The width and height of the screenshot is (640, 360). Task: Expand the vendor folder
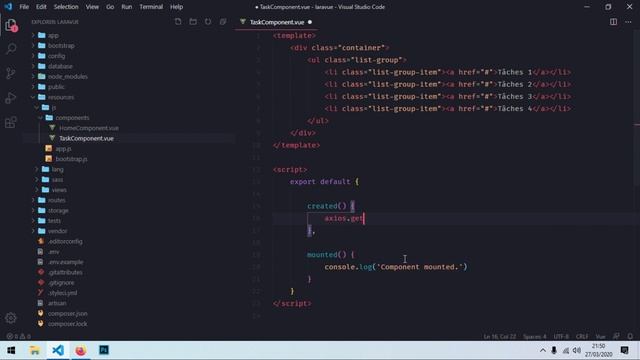coord(58,231)
